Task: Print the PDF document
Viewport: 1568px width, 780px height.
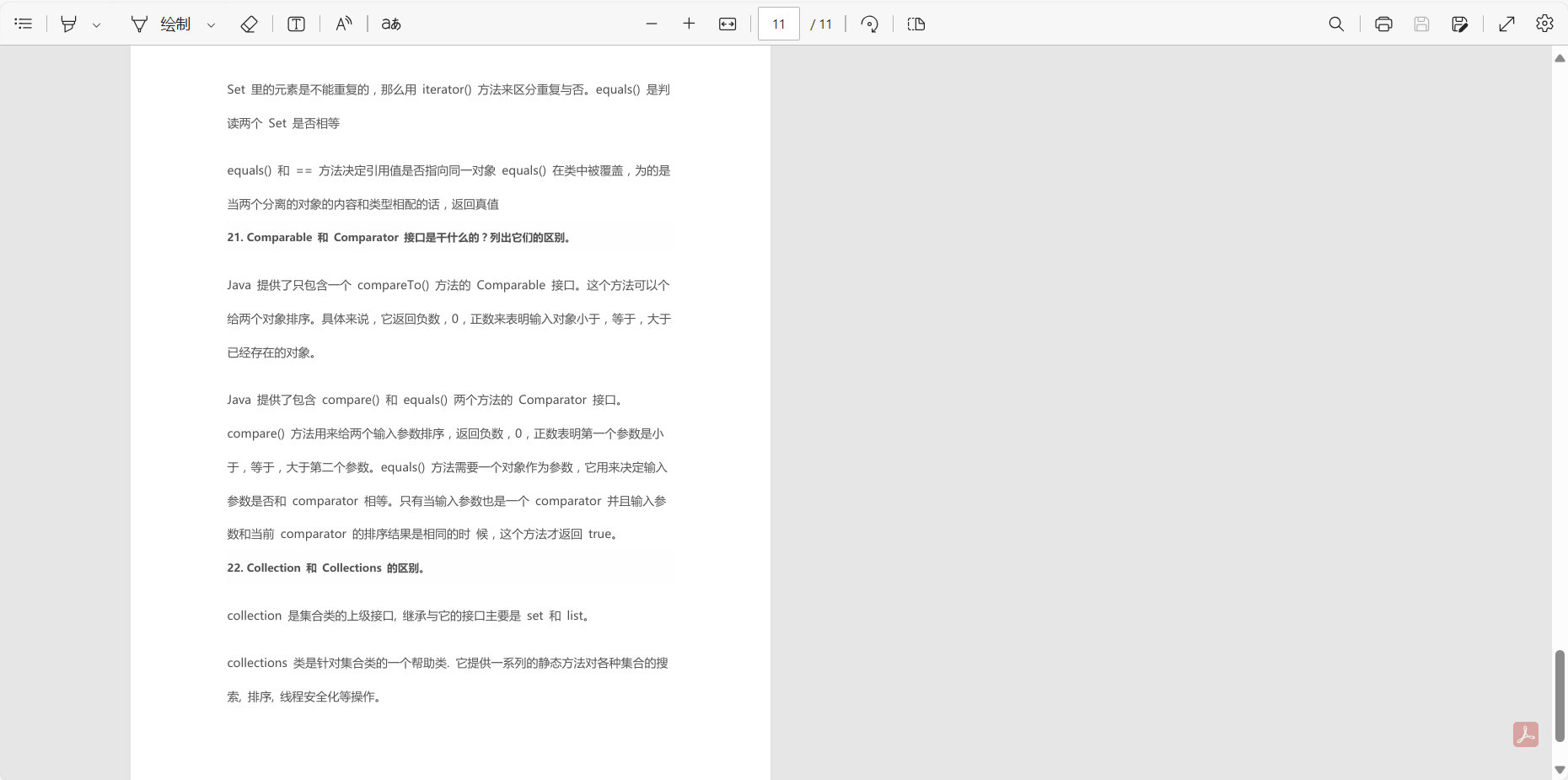Action: pyautogui.click(x=1383, y=24)
